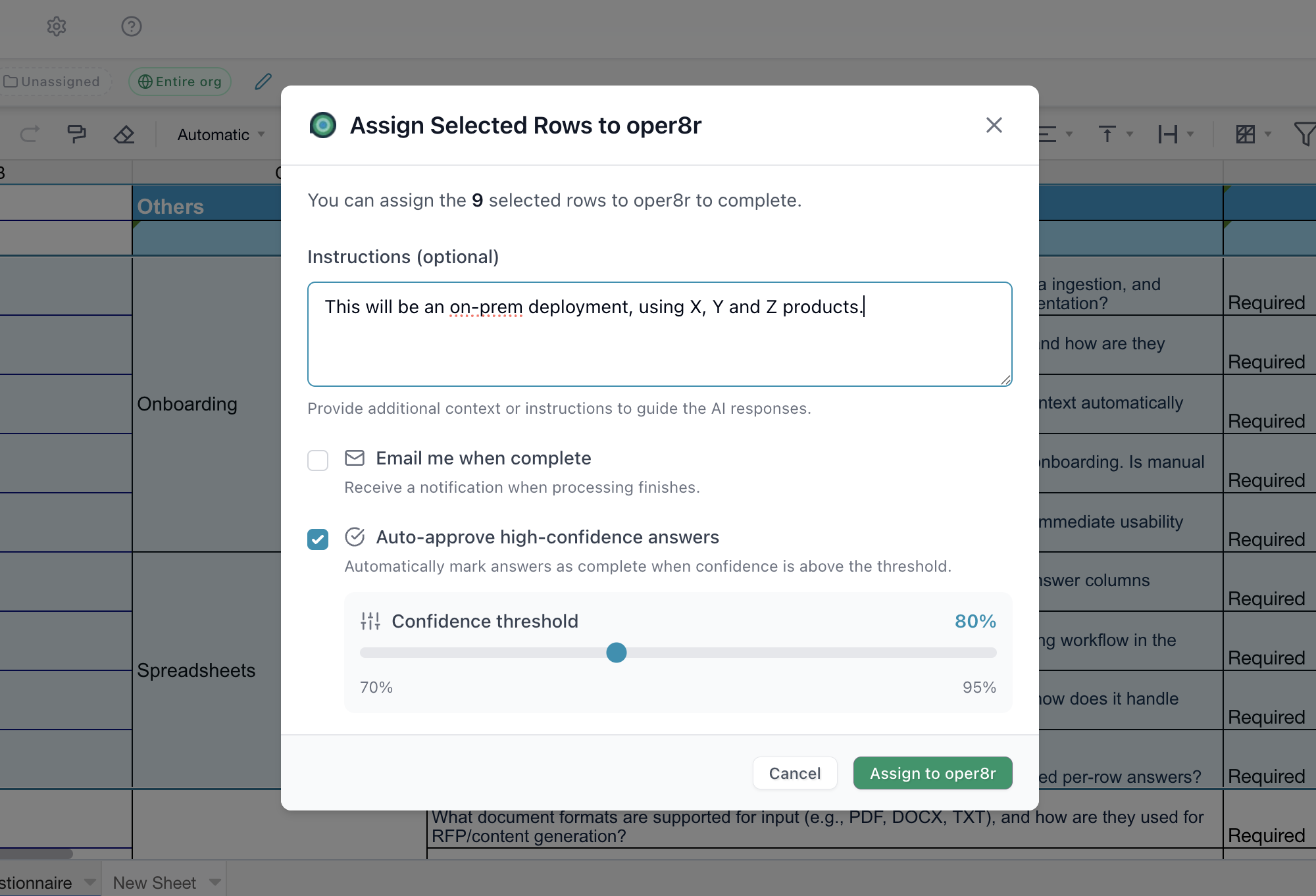Click the edit pencil next to Entire org
Screen dimensions: 1316x896
[x=263, y=81]
